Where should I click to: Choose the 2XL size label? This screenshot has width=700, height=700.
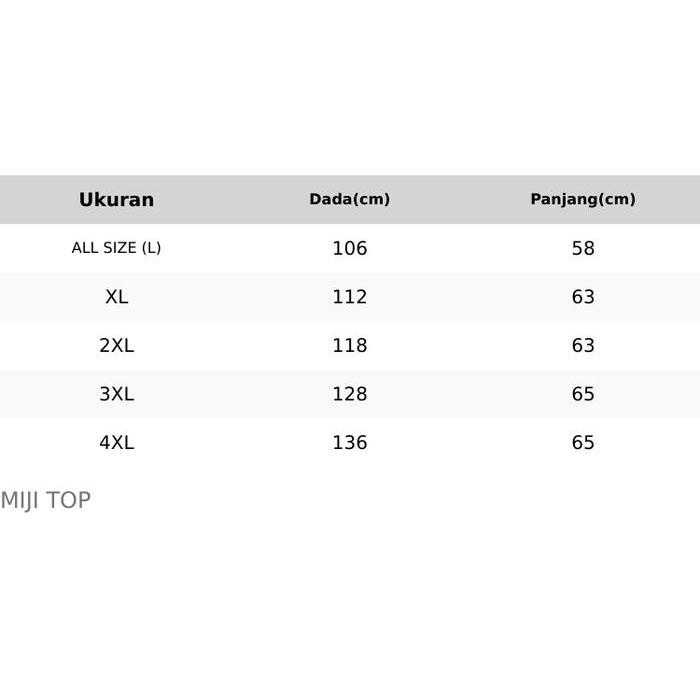(116, 346)
